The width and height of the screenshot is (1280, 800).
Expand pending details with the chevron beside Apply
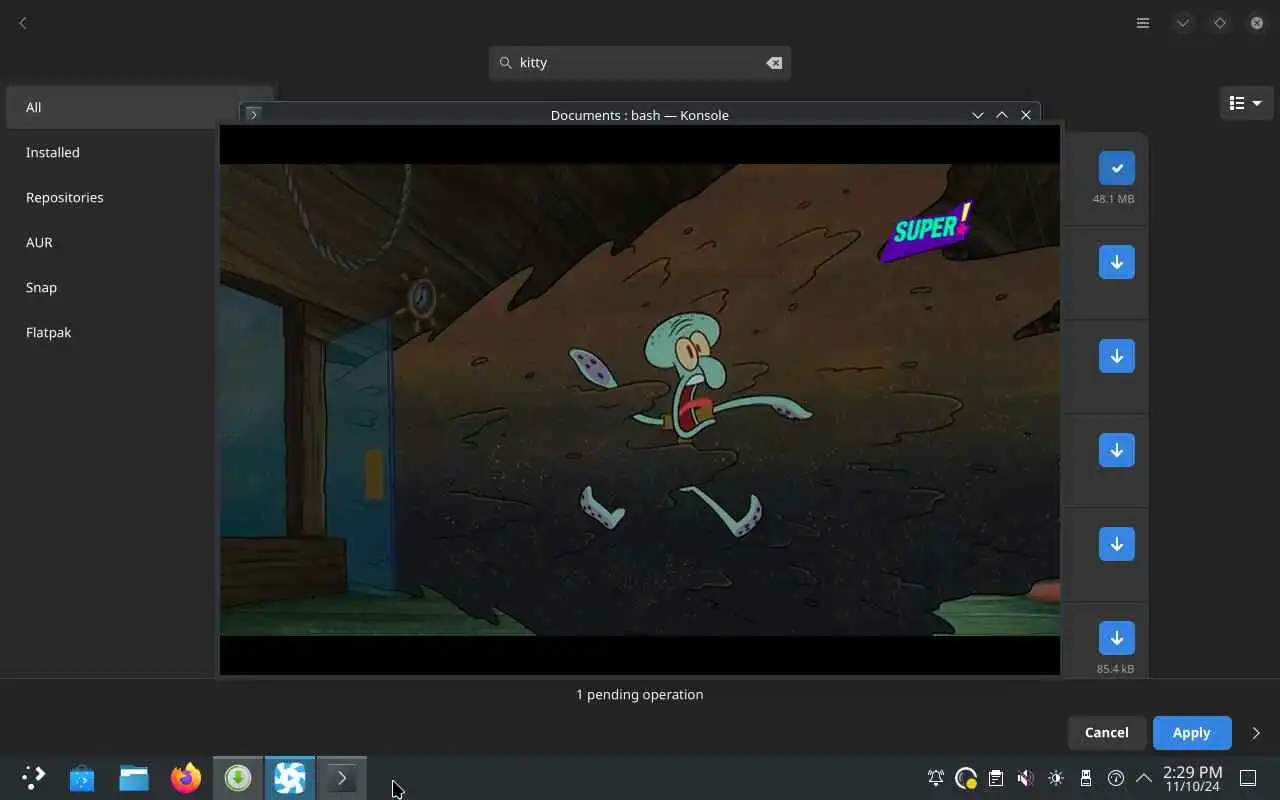pyautogui.click(x=1256, y=733)
